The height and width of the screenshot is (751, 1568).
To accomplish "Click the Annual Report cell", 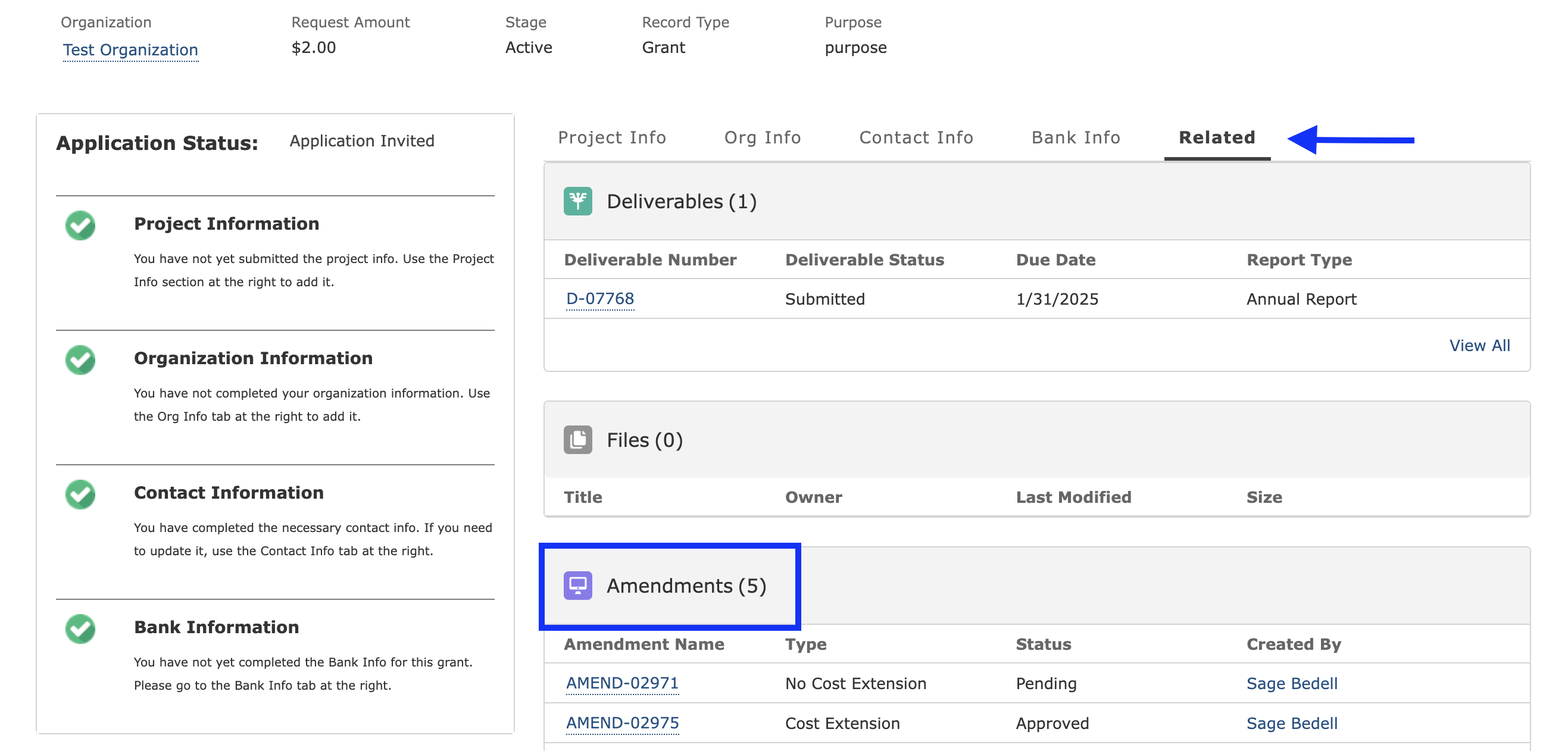I will point(1301,299).
